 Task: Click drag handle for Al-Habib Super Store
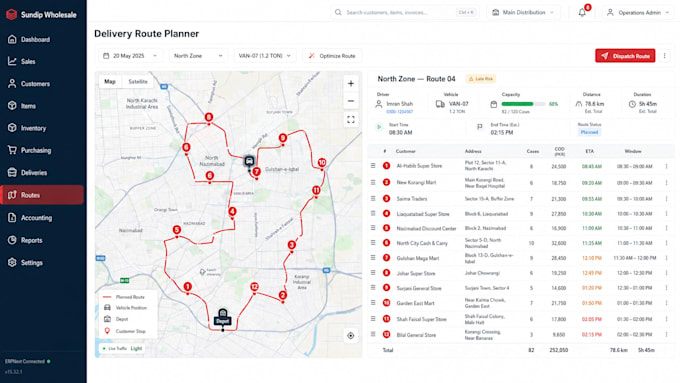tap(373, 166)
